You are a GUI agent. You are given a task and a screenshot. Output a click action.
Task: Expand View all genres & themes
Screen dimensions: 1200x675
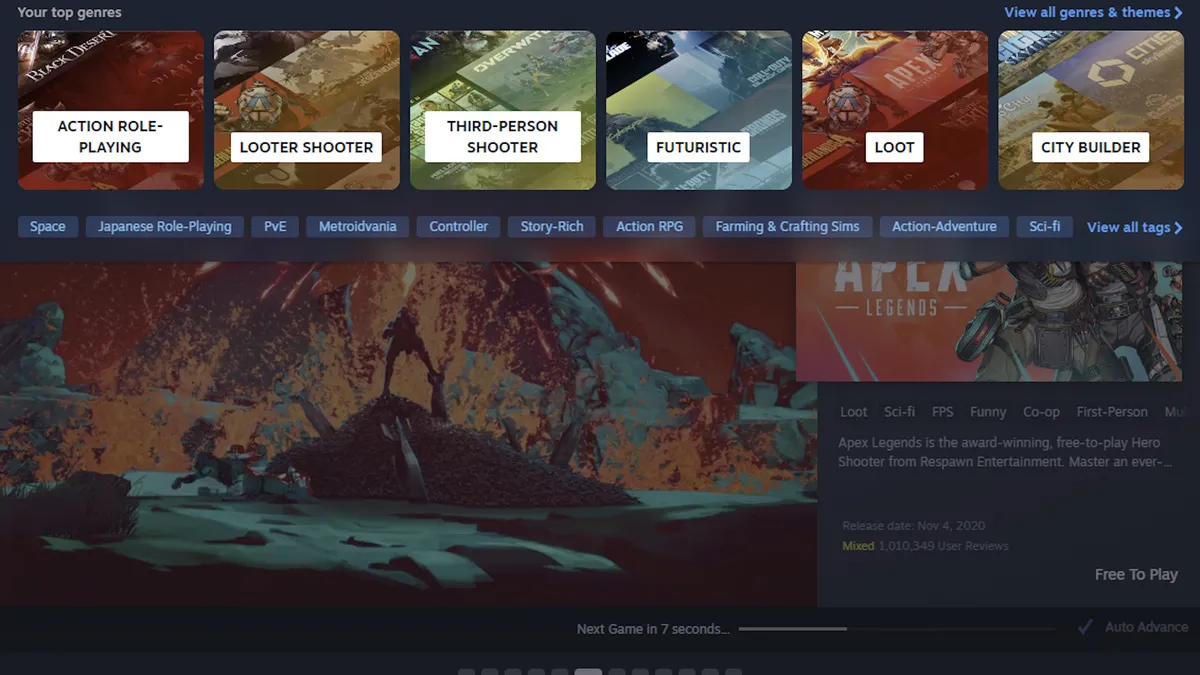coord(1093,12)
